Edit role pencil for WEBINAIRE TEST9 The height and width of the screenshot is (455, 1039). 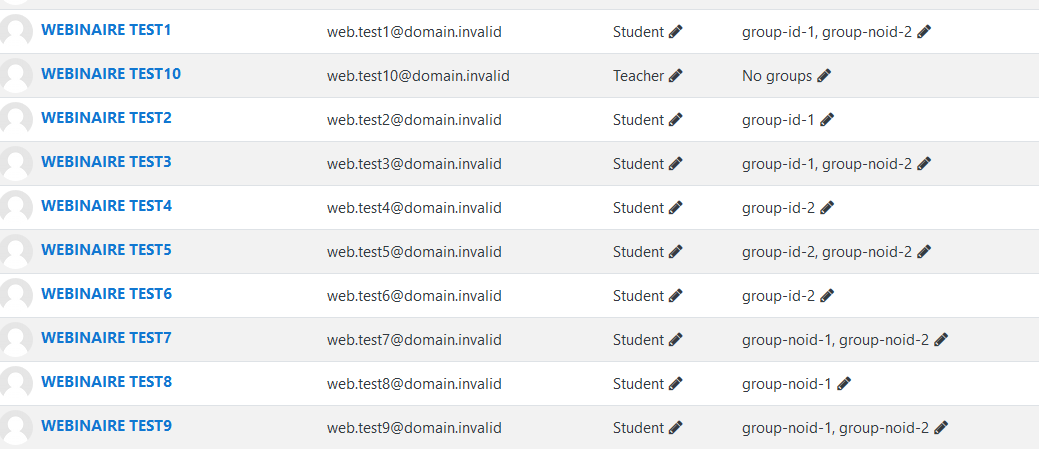[x=675, y=428]
